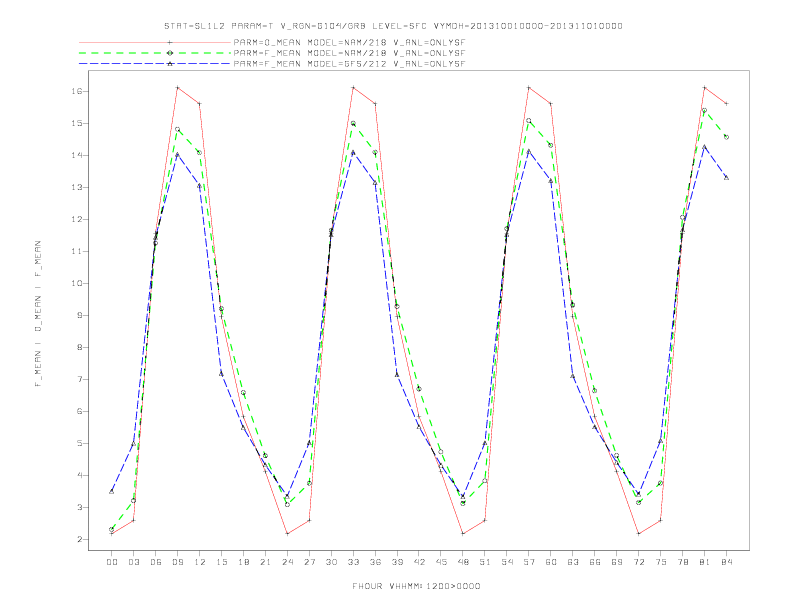
Task: Select the legend entry PARM=O_MEAN MODEL=NAM/218
Action: [x=349, y=42]
